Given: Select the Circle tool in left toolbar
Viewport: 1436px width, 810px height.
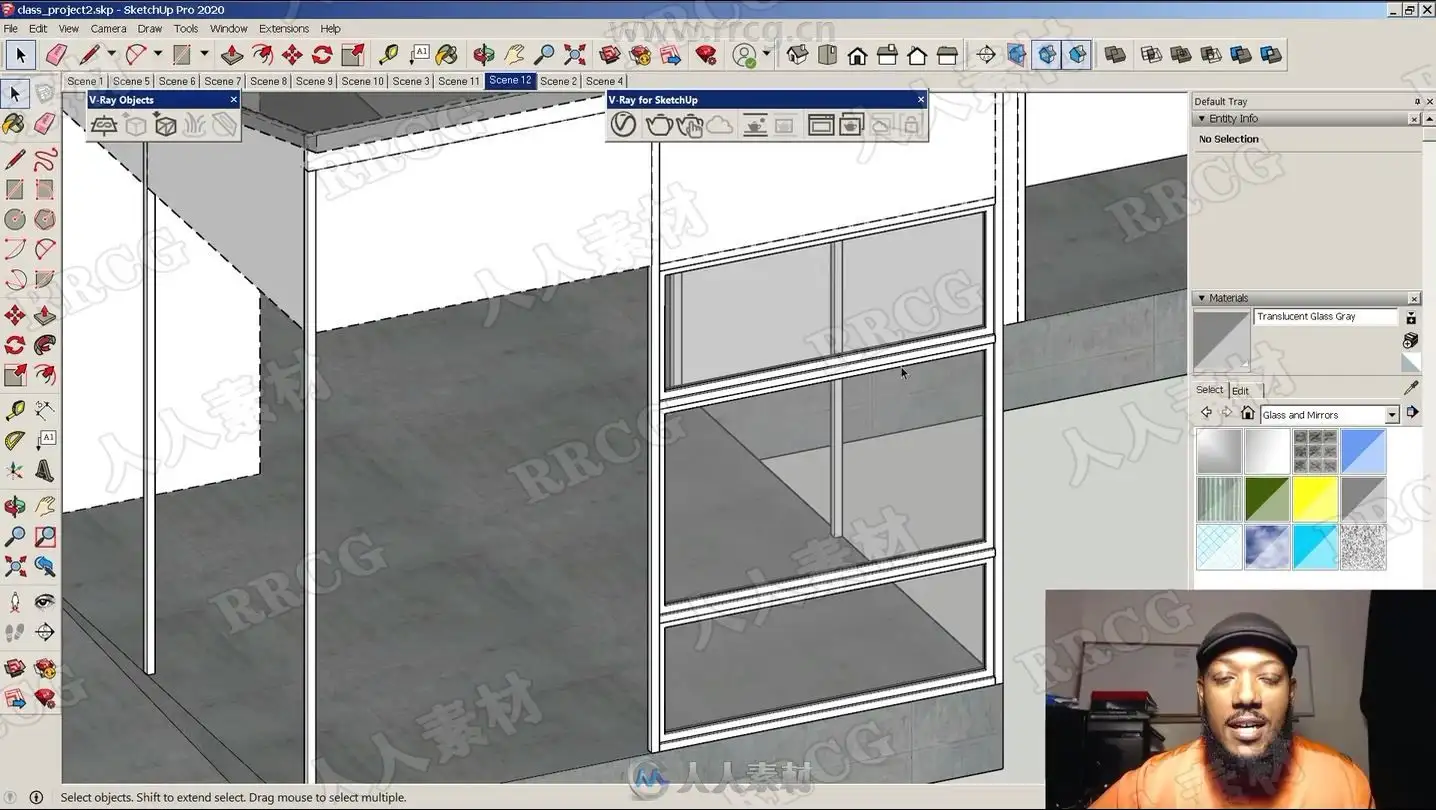Looking at the screenshot, I should point(15,219).
